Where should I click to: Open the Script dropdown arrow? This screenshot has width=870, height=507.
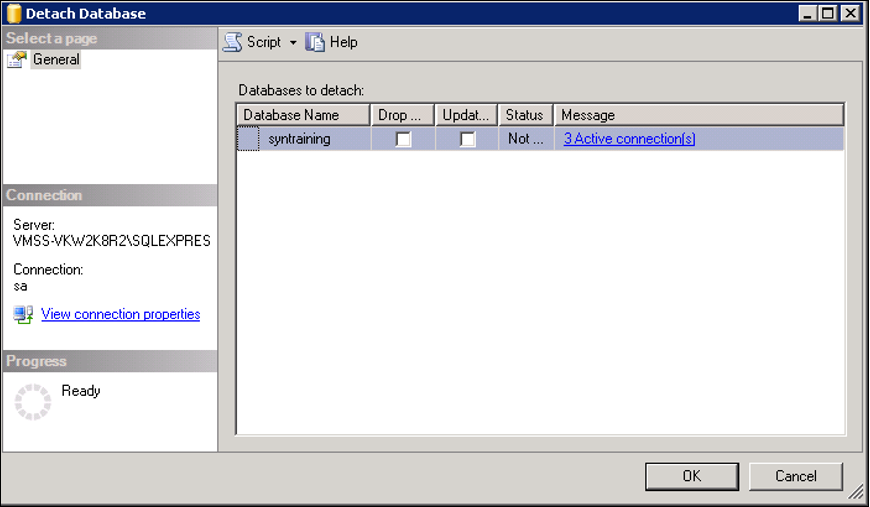[293, 43]
